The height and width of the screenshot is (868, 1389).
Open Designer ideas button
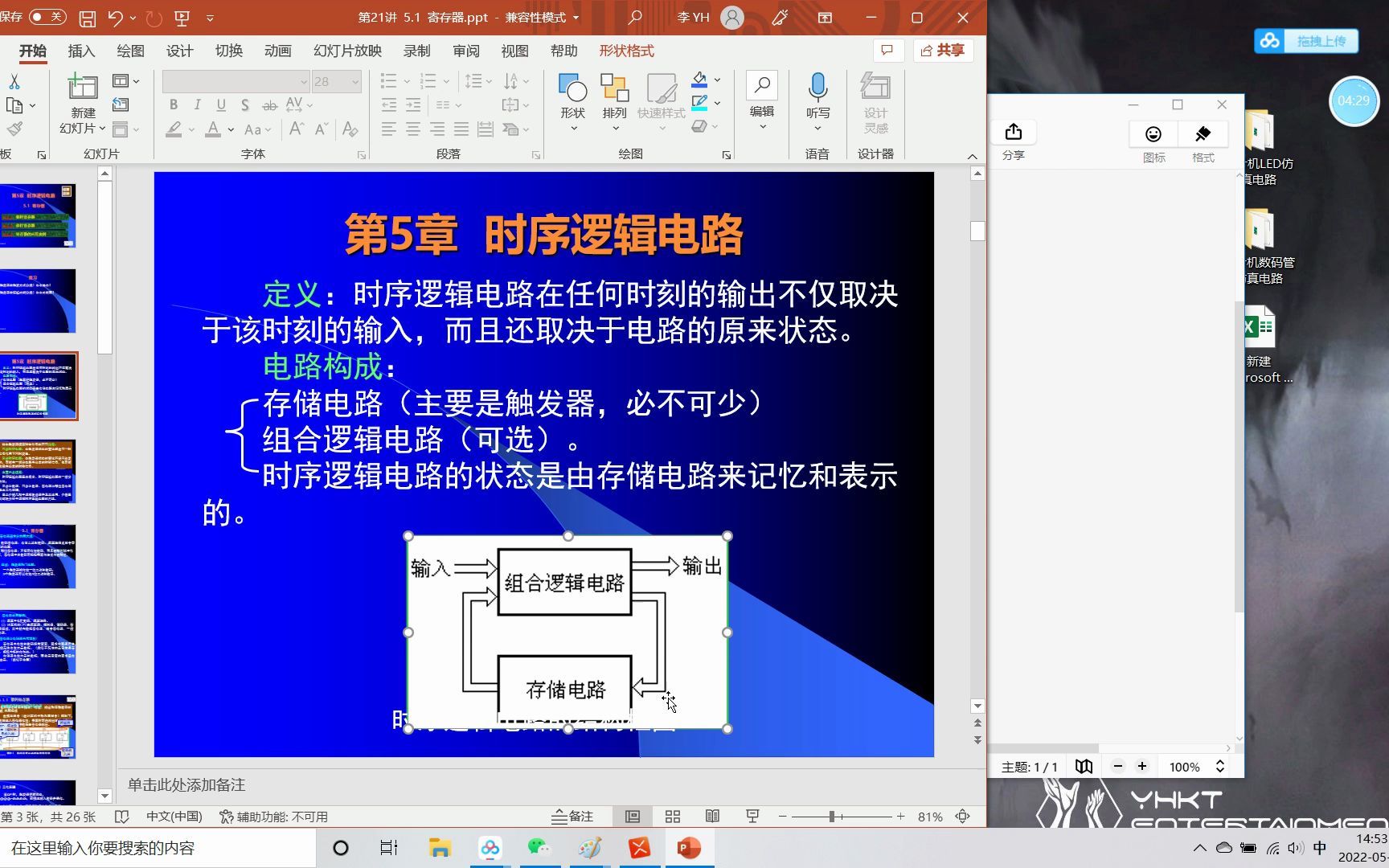875,103
